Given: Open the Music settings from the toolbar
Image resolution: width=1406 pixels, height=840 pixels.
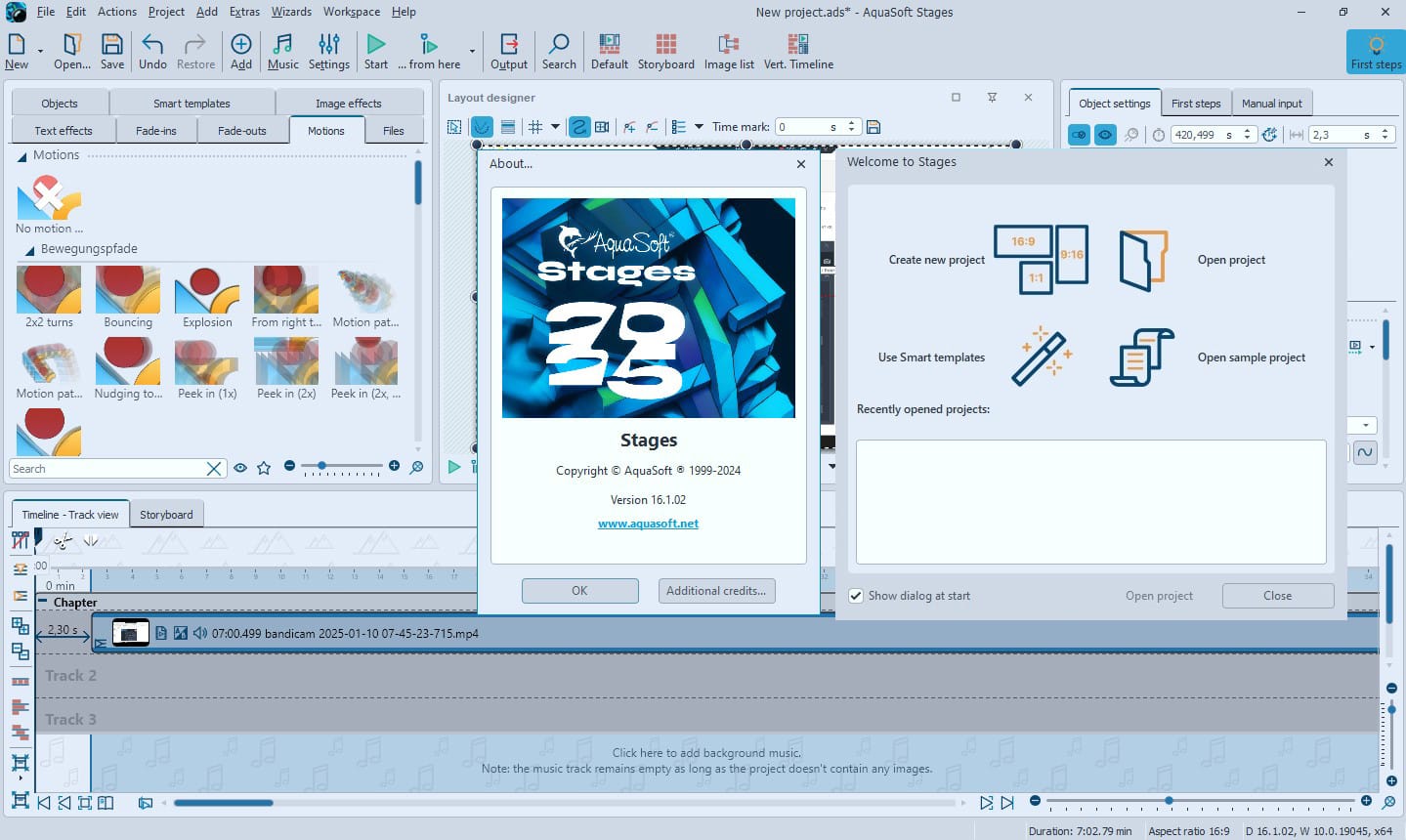Looking at the screenshot, I should point(282,49).
